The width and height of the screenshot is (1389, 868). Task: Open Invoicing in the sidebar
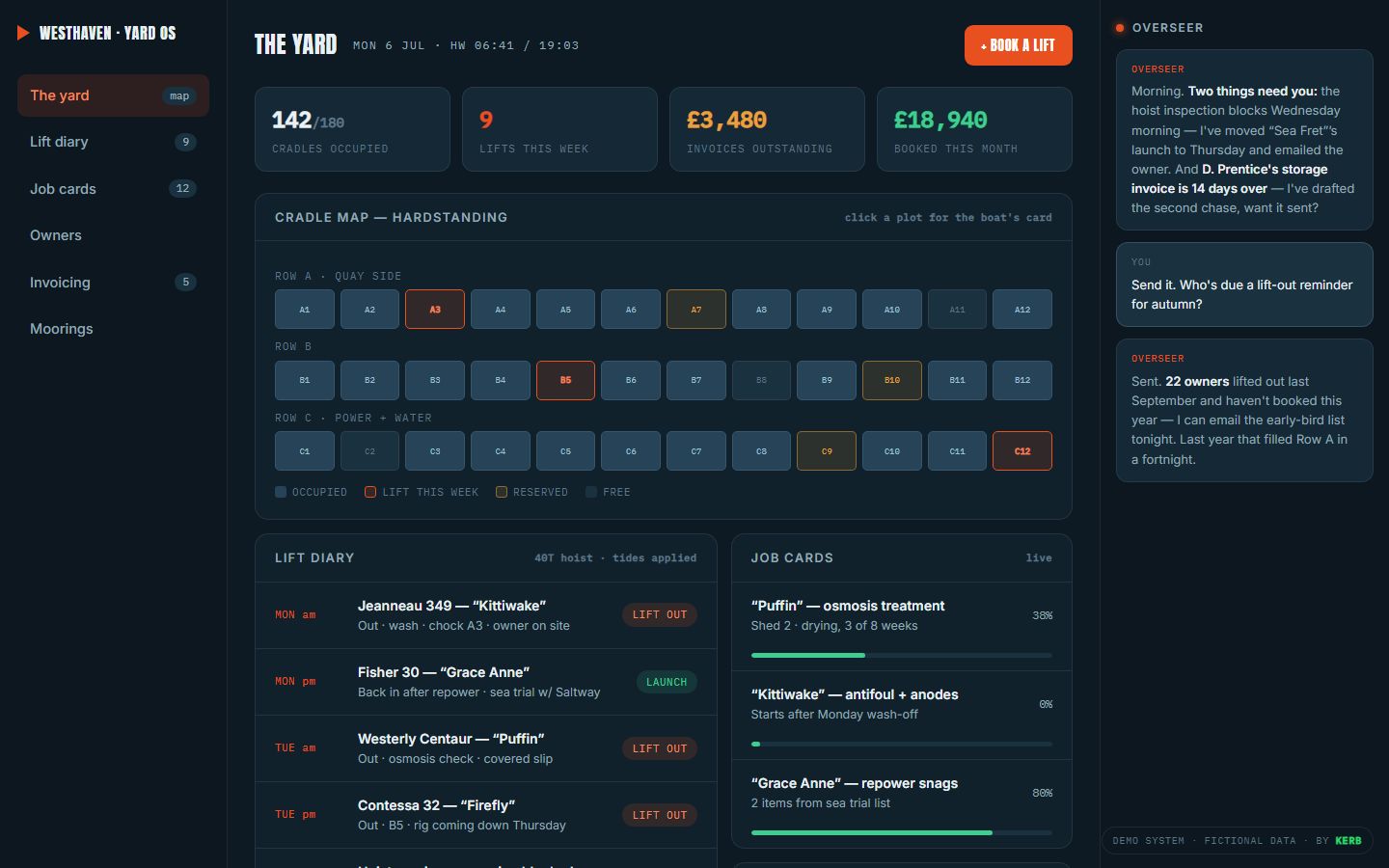click(113, 282)
